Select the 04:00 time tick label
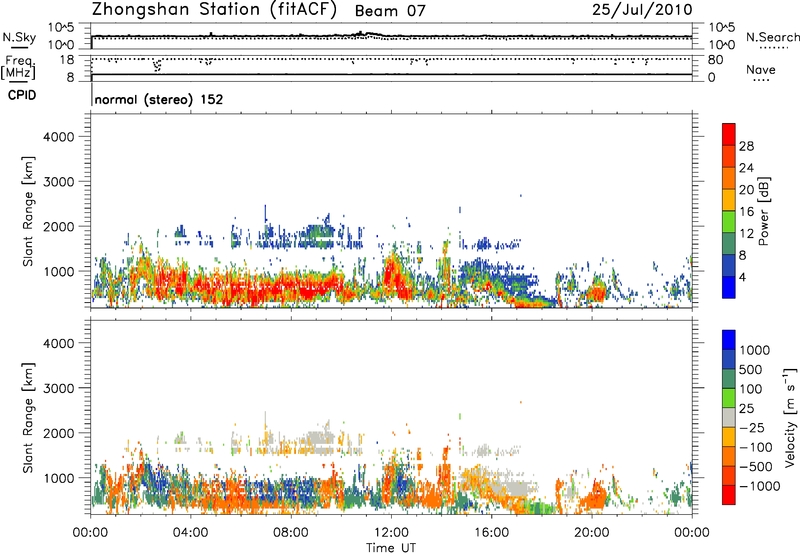 pyautogui.click(x=191, y=533)
